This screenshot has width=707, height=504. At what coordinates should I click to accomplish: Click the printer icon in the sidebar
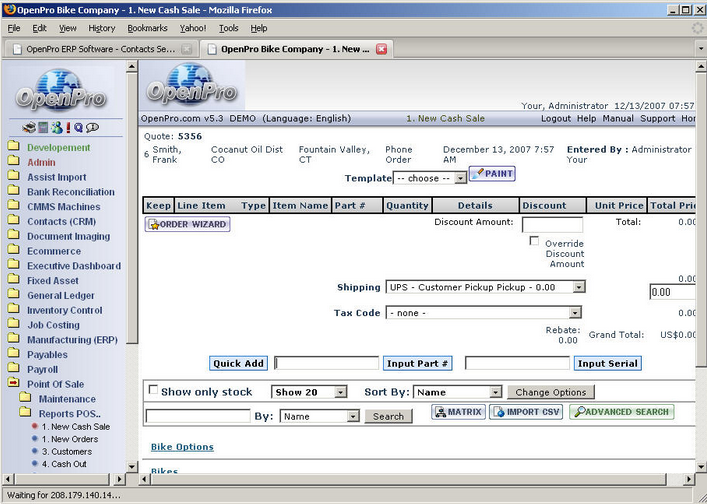[29, 128]
